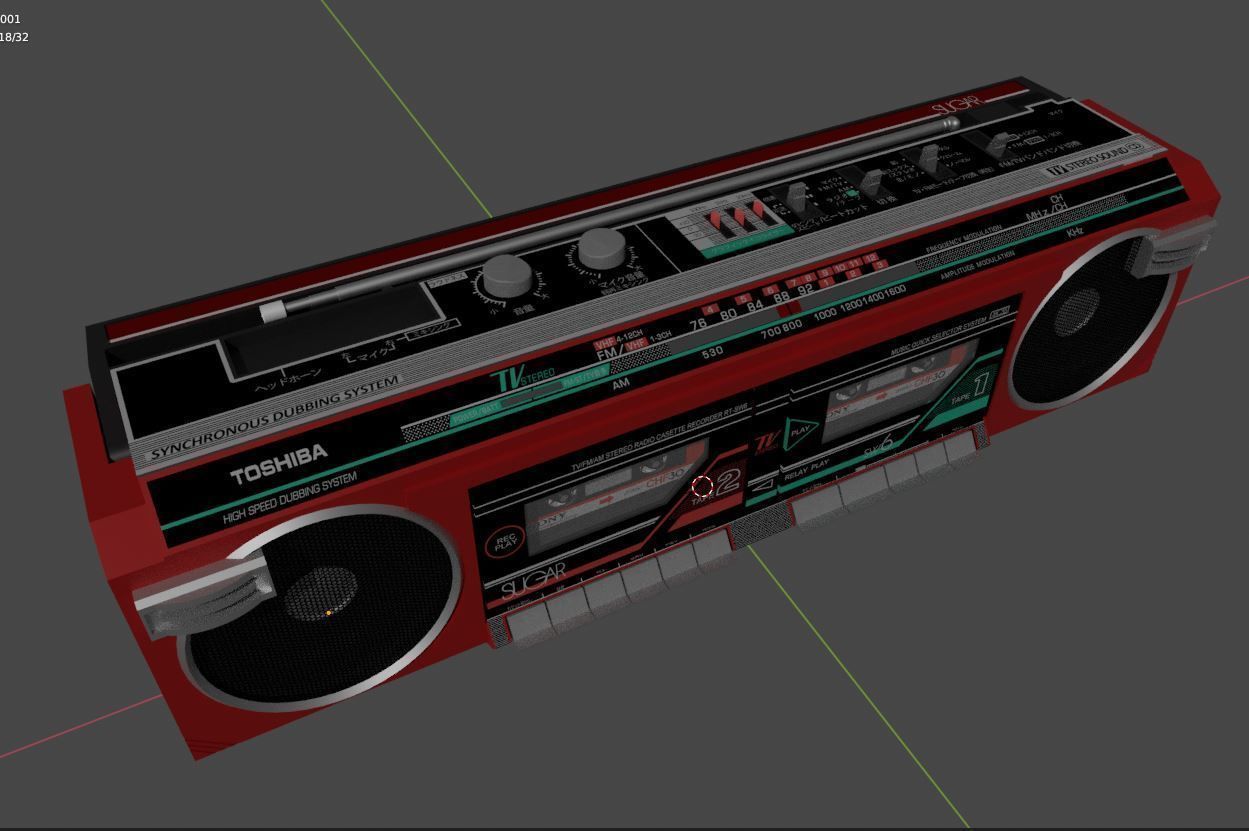
Task: Click the right handle bracket
Action: click(1171, 248)
